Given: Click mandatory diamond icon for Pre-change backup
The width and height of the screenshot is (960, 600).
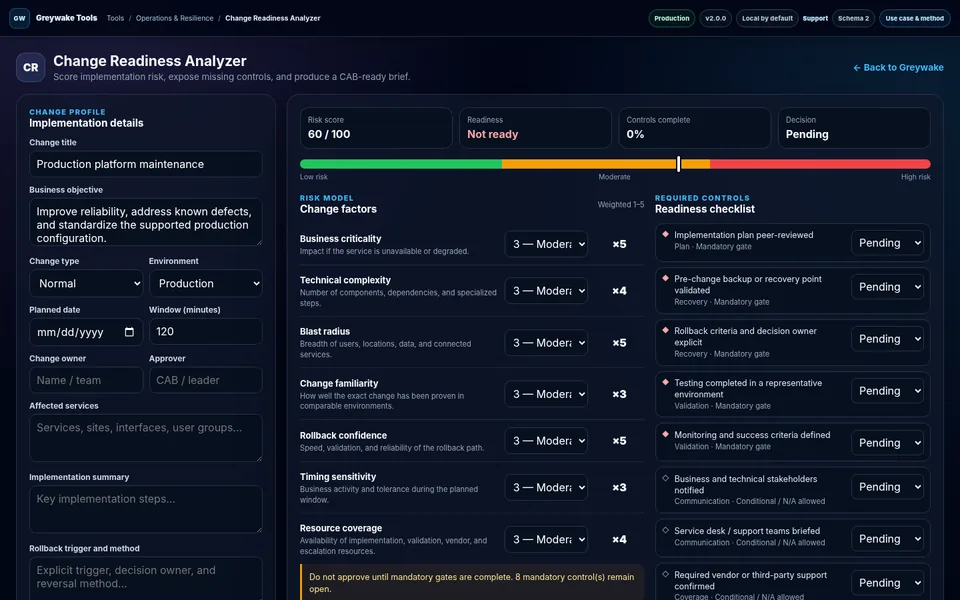Looking at the screenshot, I should (x=666, y=278).
